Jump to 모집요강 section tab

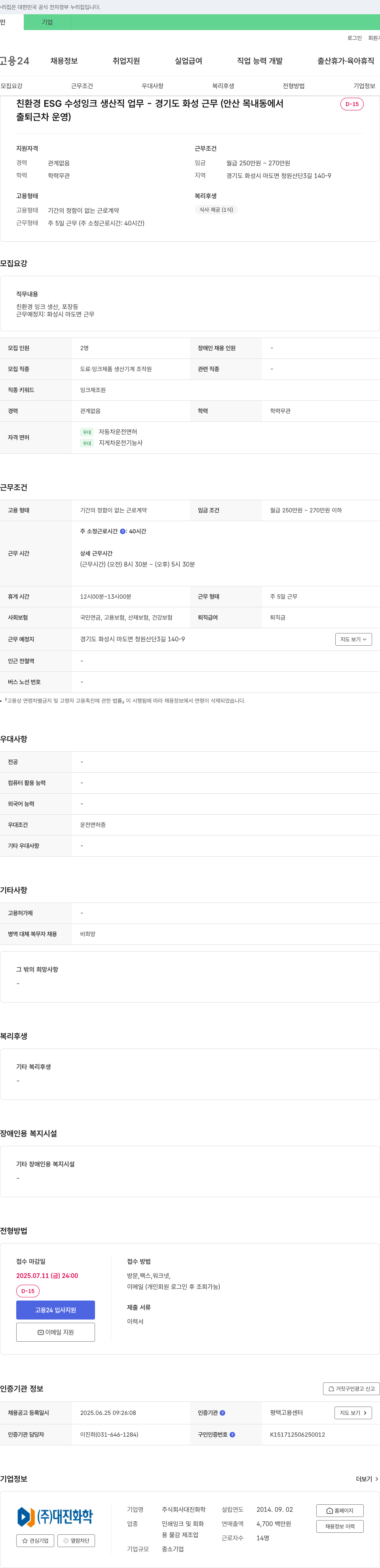(x=11, y=86)
